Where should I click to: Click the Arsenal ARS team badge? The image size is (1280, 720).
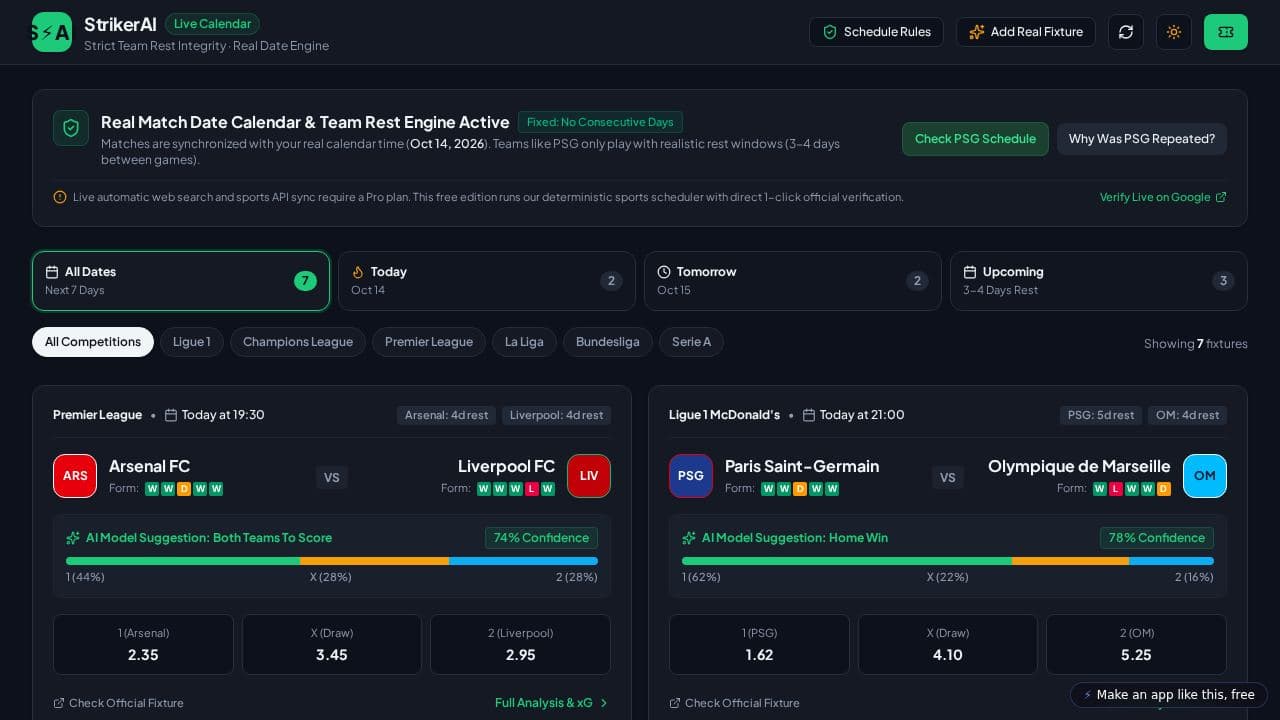(75, 476)
